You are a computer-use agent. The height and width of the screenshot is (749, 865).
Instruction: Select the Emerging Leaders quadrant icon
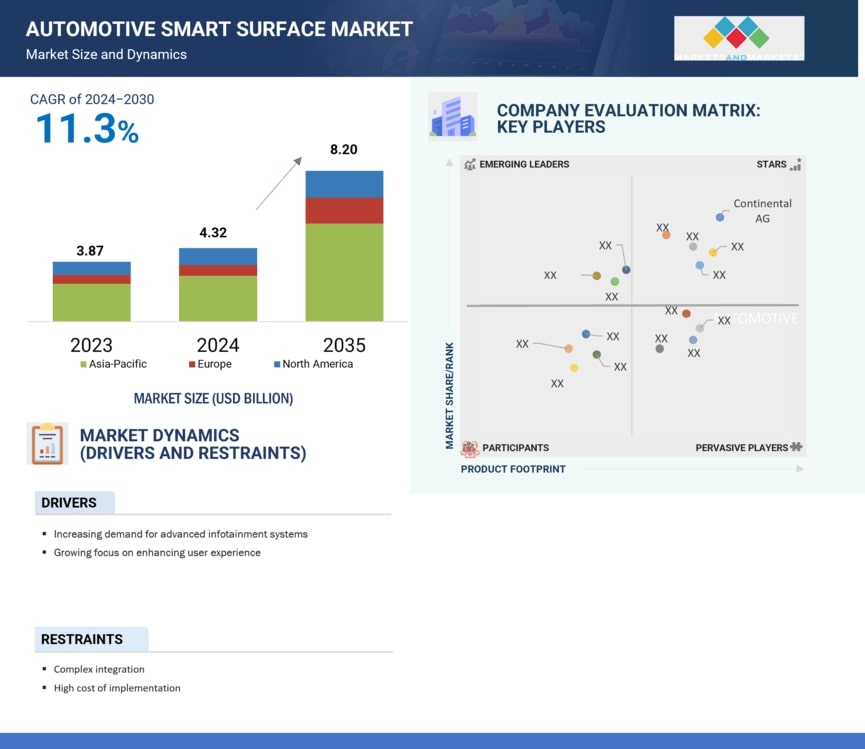469,164
